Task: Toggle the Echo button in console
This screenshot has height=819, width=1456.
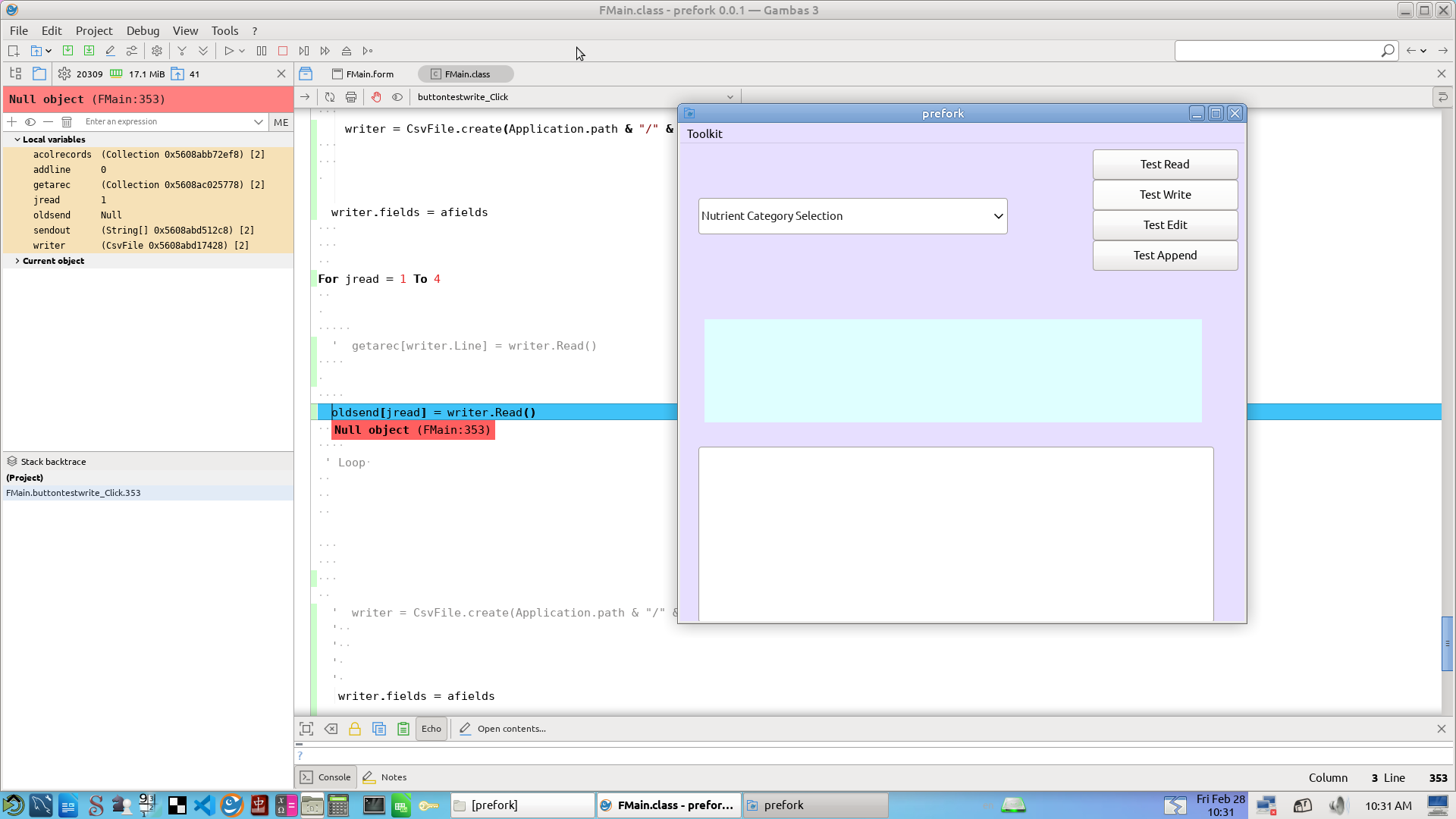Action: click(431, 729)
